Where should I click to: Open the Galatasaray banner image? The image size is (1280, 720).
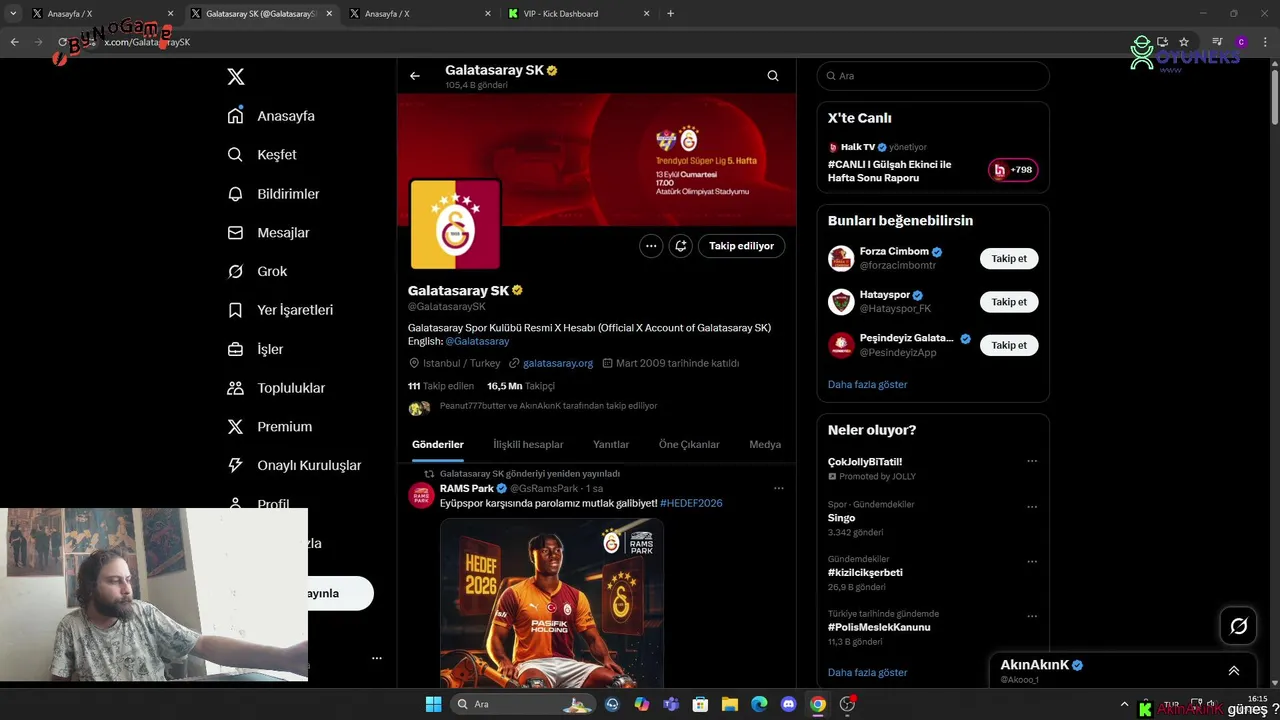pyautogui.click(x=597, y=160)
